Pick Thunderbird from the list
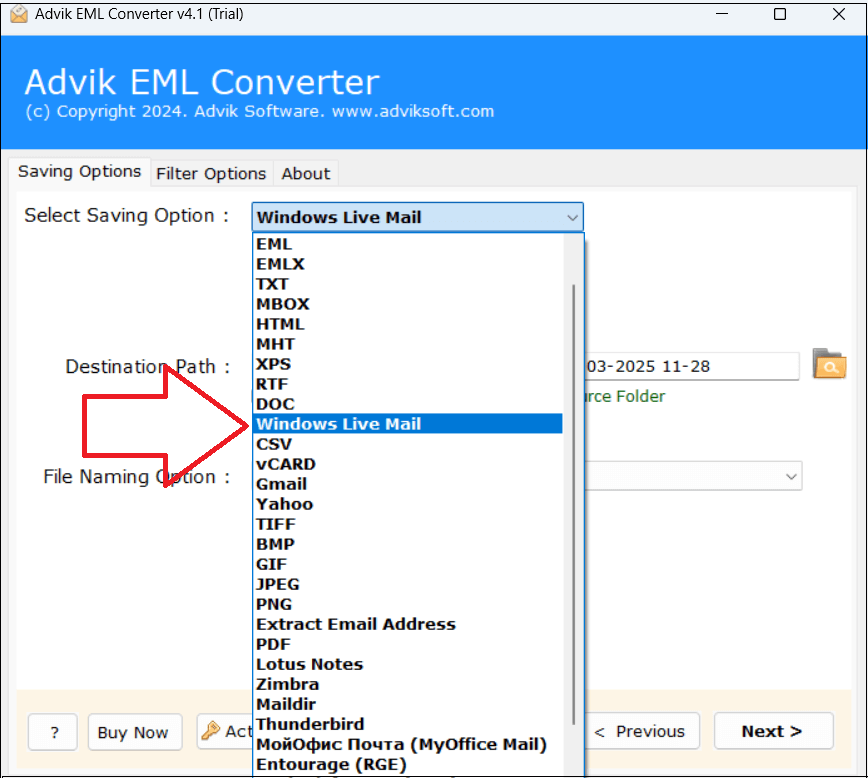The width and height of the screenshot is (868, 778). [407, 724]
